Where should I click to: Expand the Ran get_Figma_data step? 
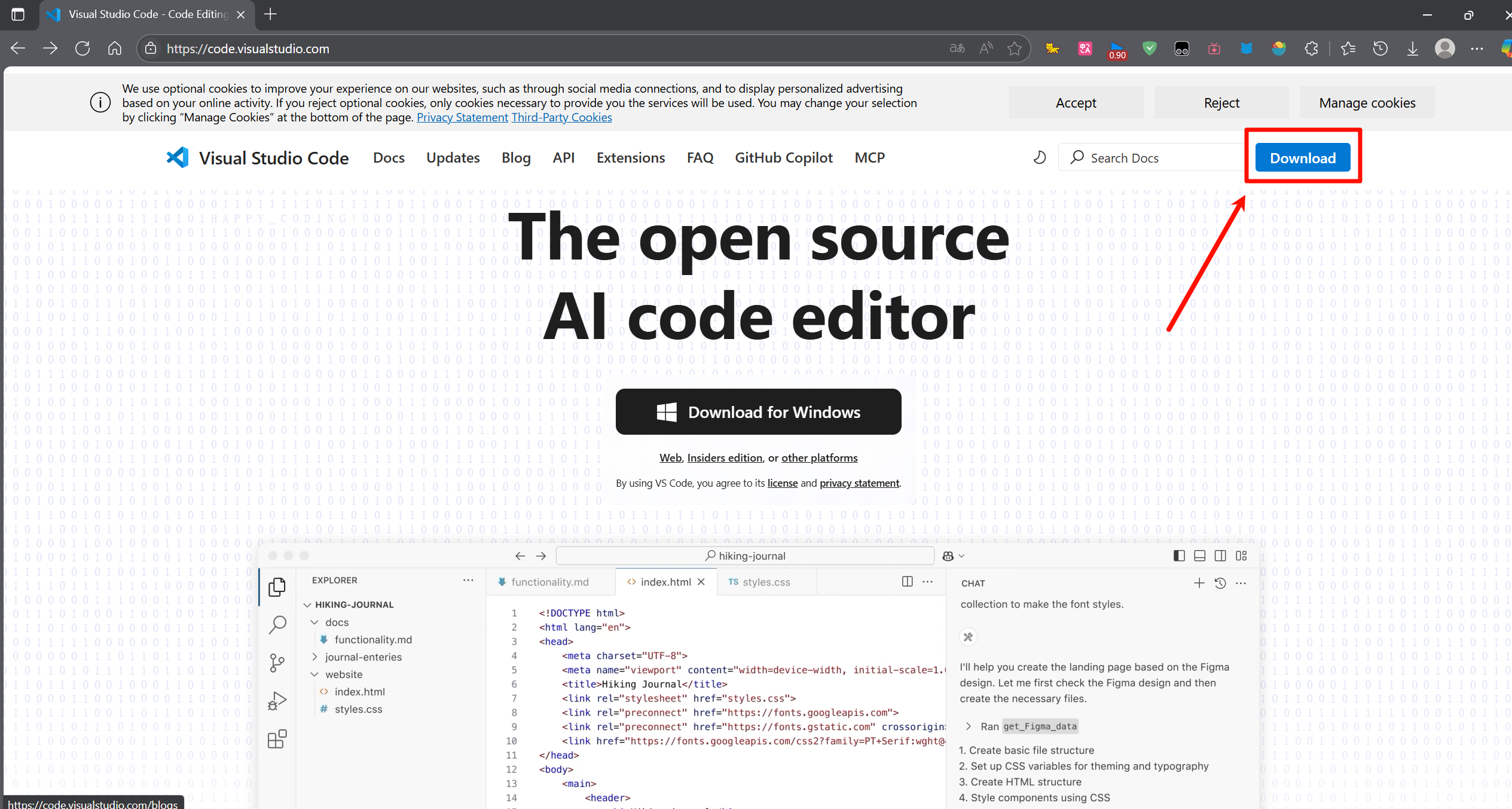(x=968, y=726)
